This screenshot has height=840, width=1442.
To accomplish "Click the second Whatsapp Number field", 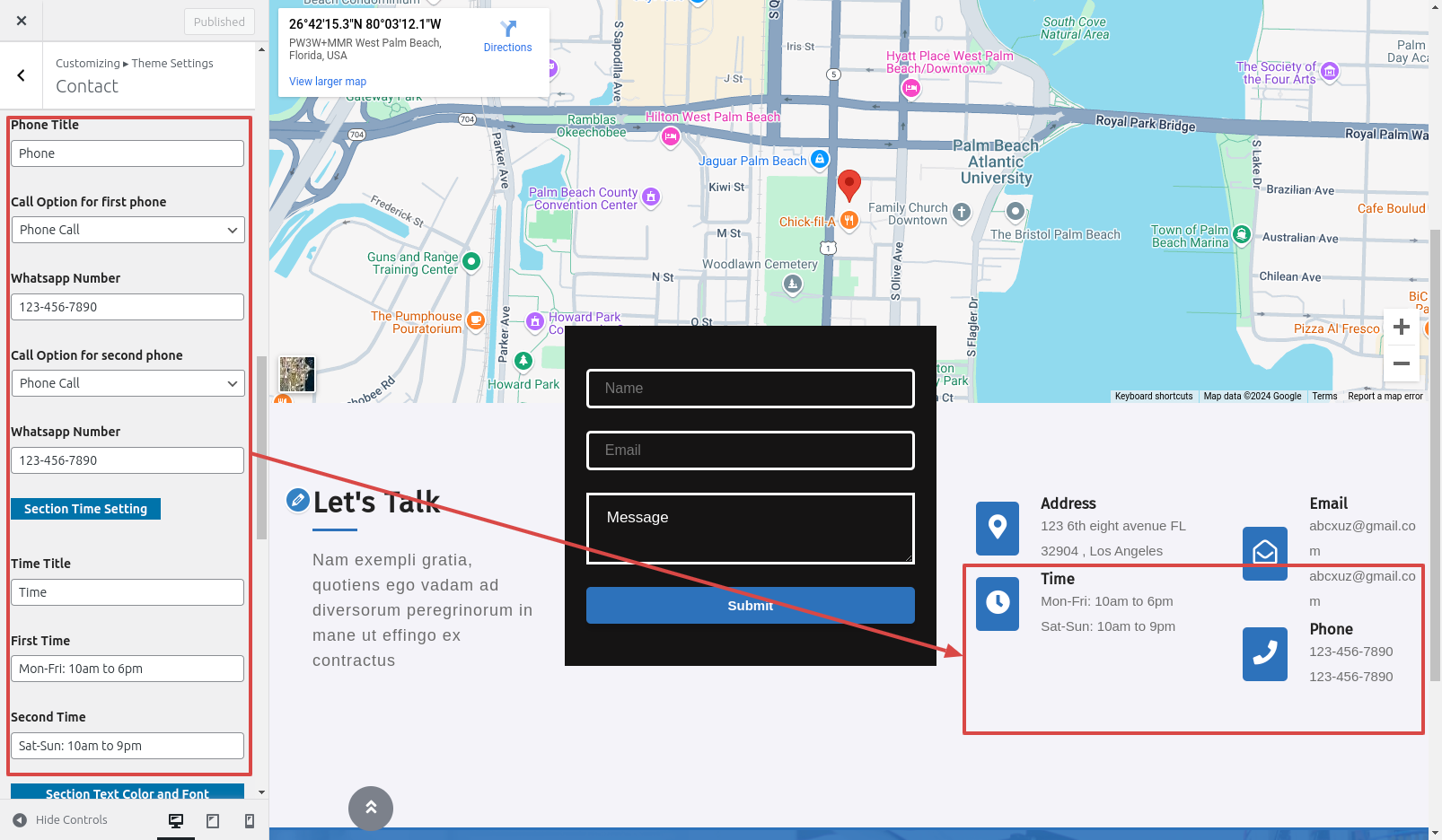I will pos(127,460).
